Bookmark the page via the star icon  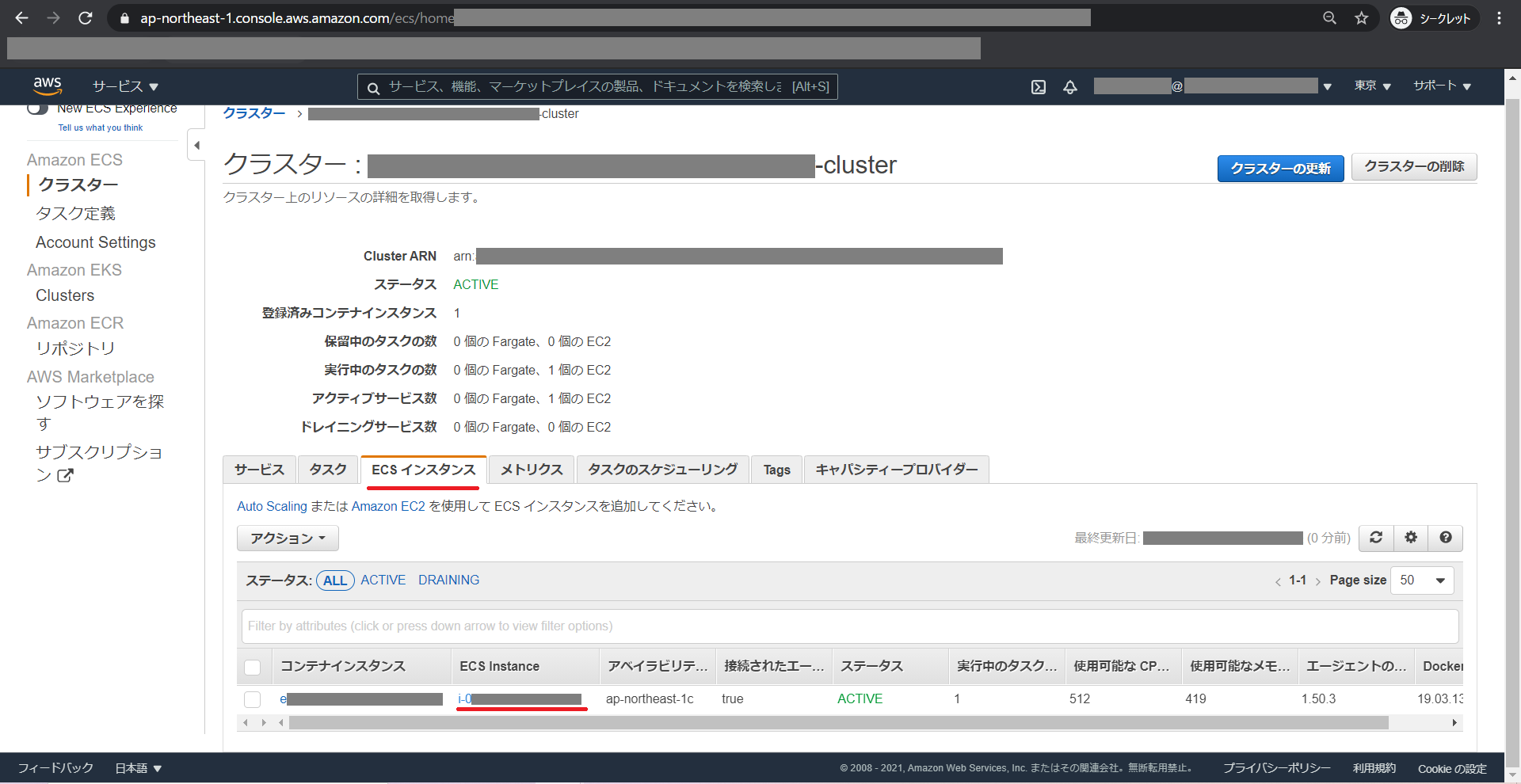click(x=1362, y=17)
